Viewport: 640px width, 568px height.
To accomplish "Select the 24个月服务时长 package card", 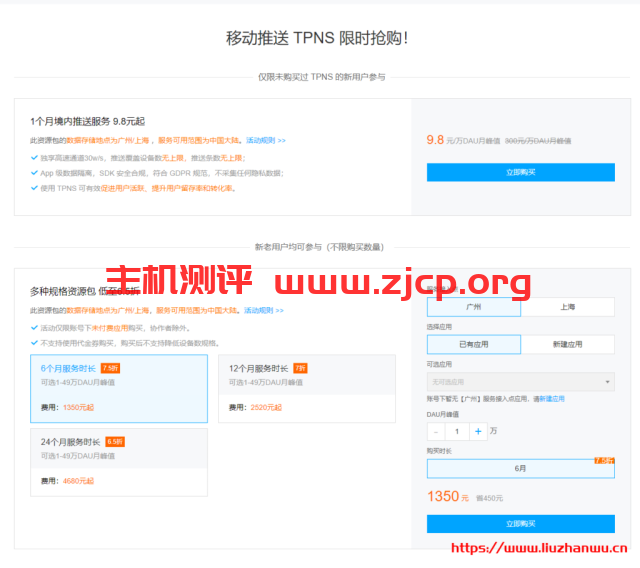I will click(x=119, y=462).
